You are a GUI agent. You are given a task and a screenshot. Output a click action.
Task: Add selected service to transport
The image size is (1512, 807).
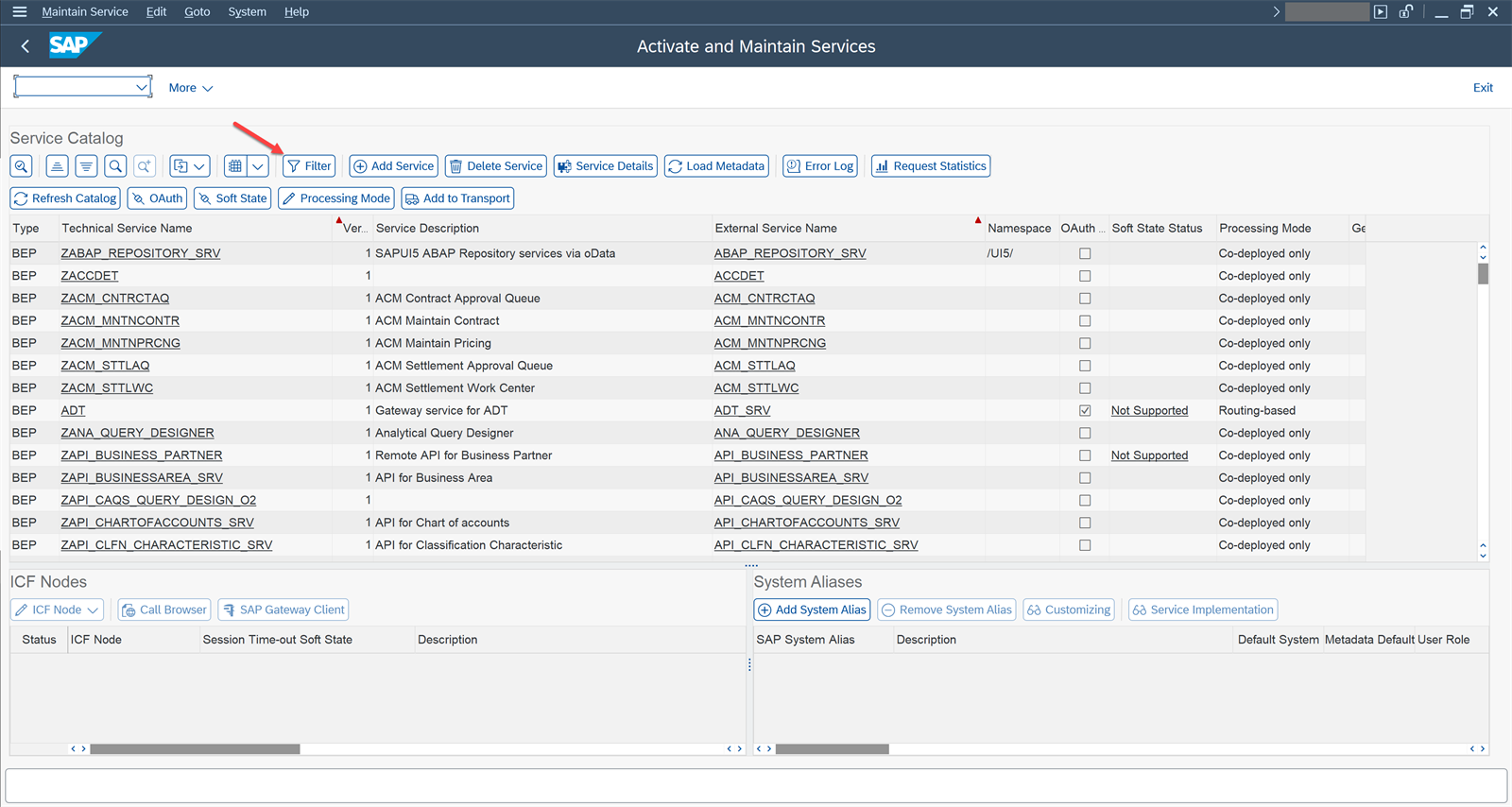coord(457,198)
